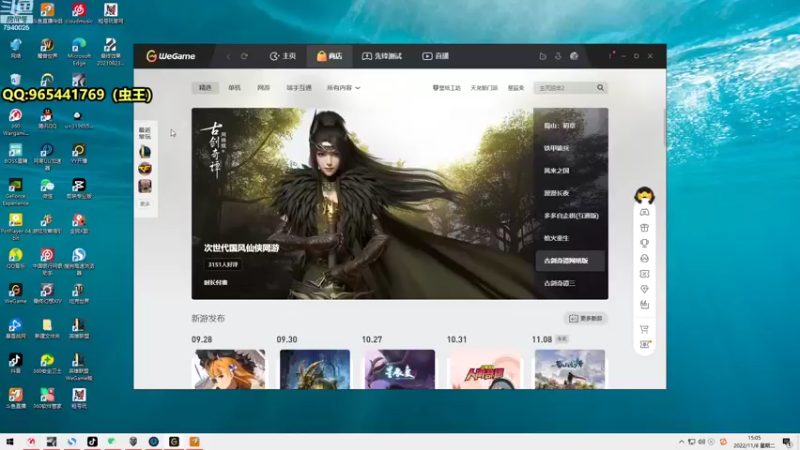Select the 精选 featured filter

[205, 88]
